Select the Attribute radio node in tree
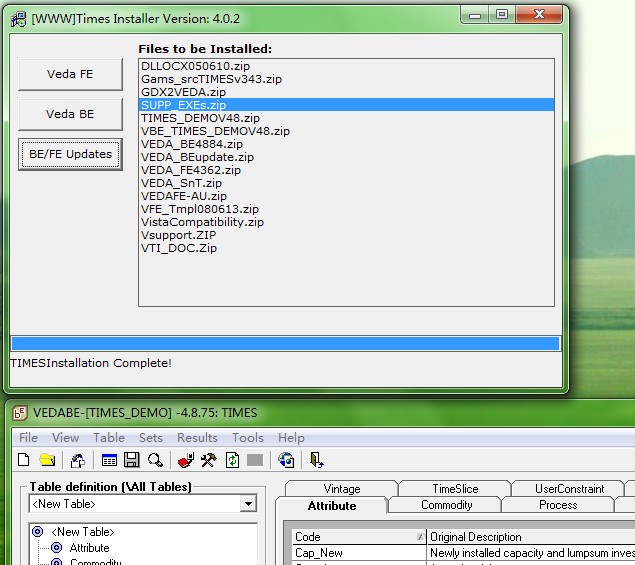This screenshot has height=565, width=635. [x=57, y=548]
